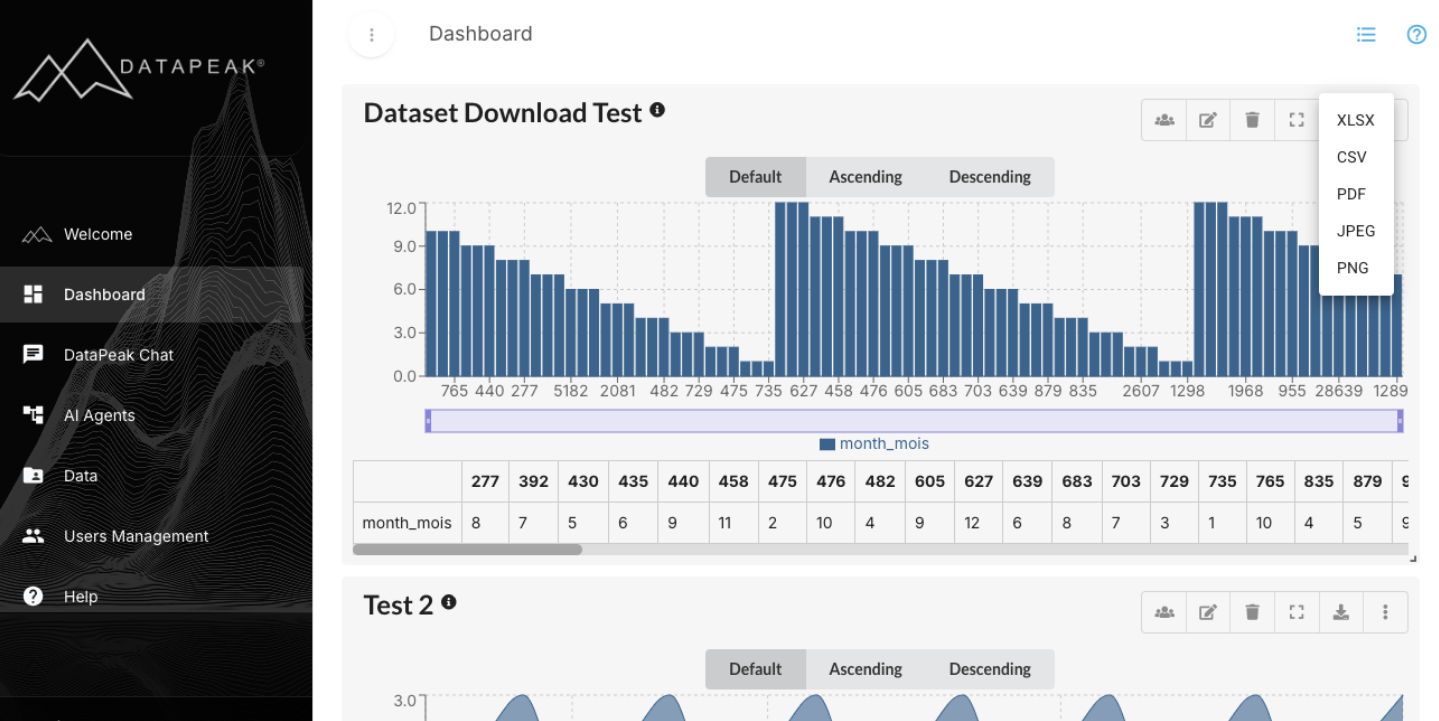This screenshot has width=1439, height=721.
Task: Open the three-dot menu on Test 2
Action: tap(1385, 611)
